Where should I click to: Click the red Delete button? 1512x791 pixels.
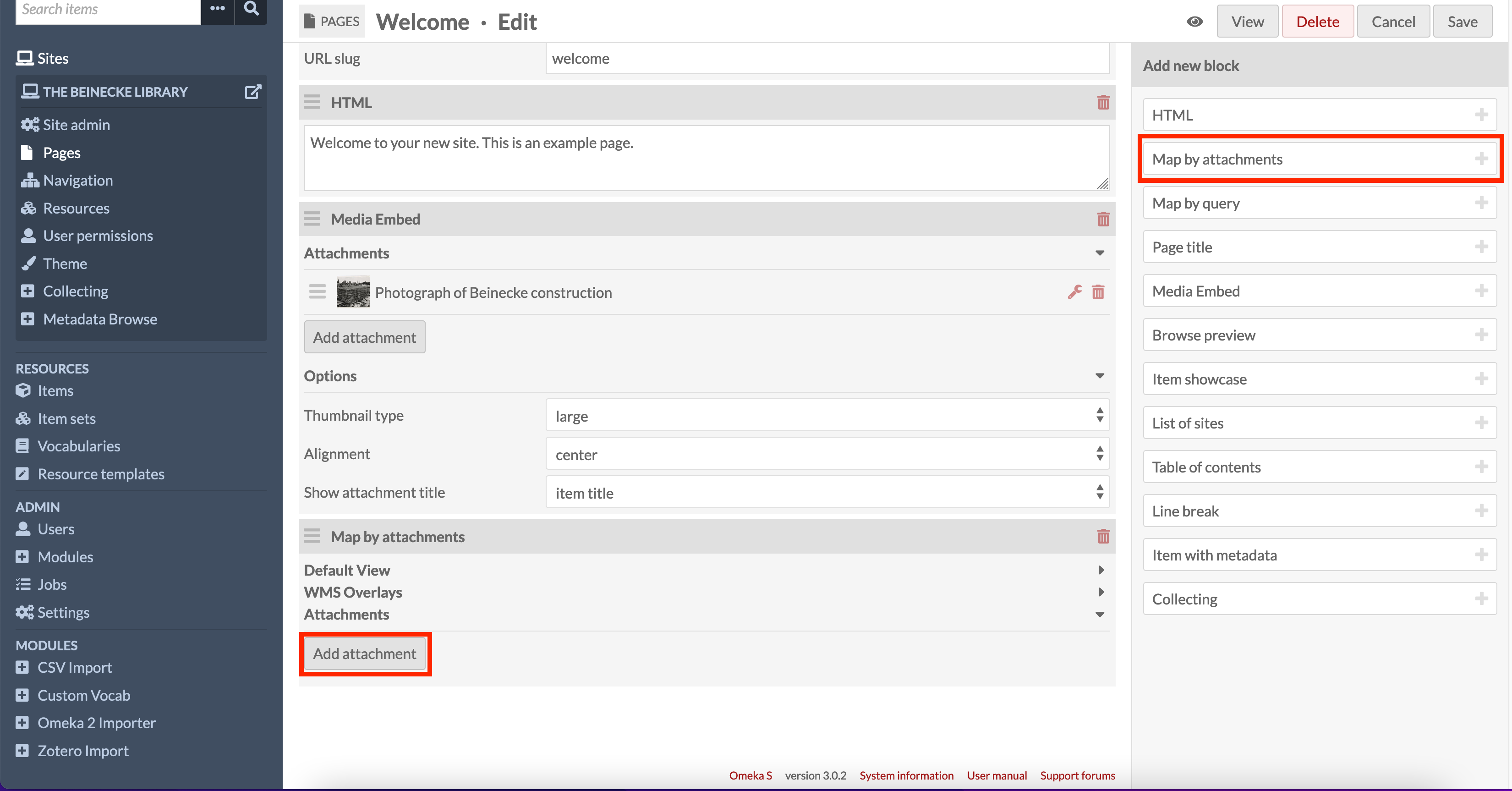click(1317, 22)
